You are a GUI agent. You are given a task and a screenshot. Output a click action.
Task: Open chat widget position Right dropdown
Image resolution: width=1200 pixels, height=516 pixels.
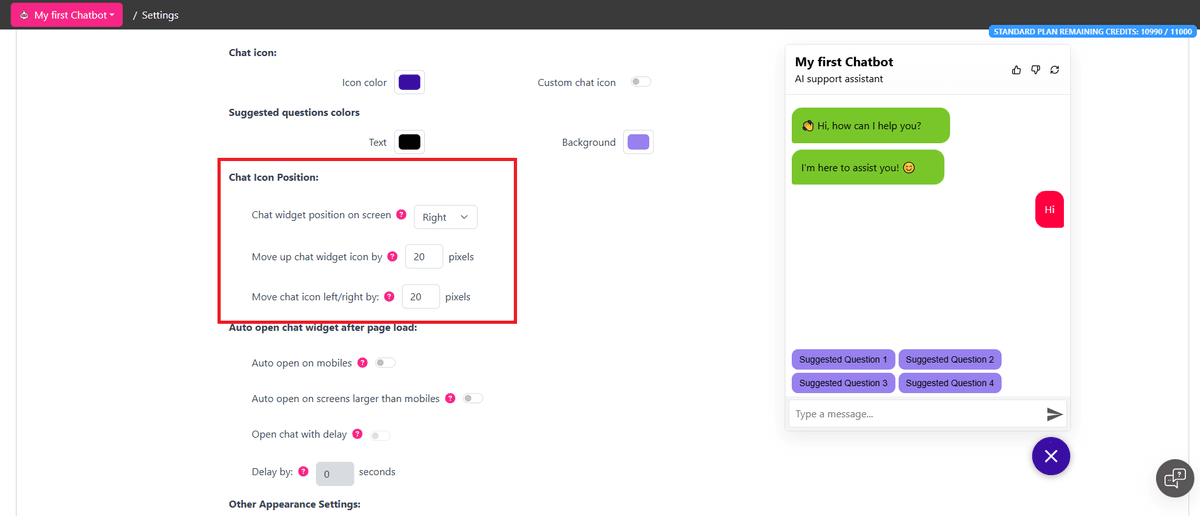point(445,217)
